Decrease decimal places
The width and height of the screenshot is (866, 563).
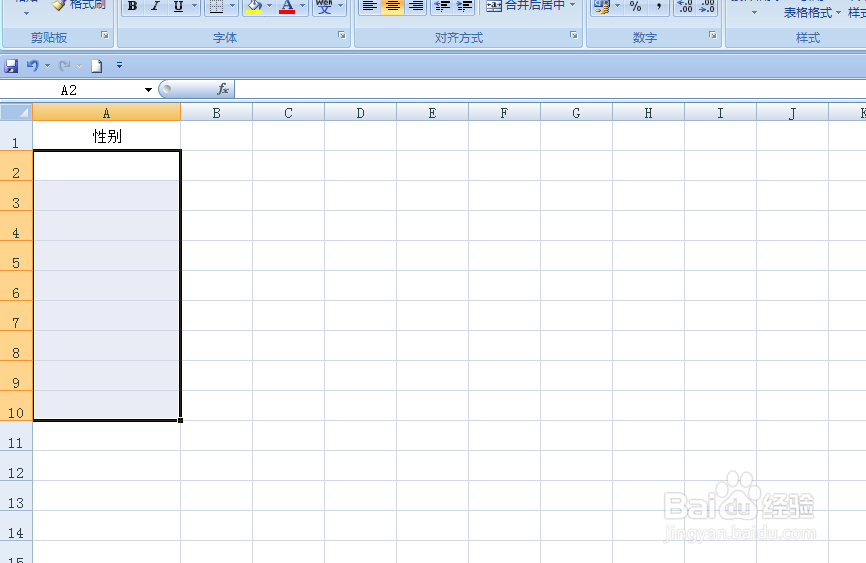(x=707, y=7)
